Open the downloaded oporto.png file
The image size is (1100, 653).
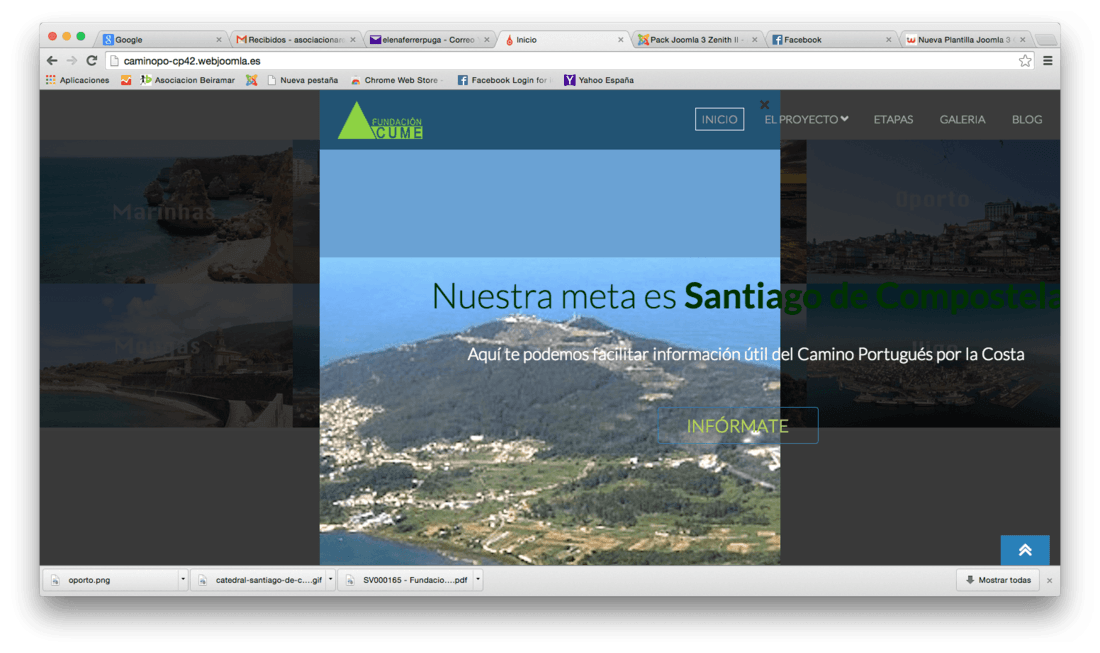[x=112, y=580]
